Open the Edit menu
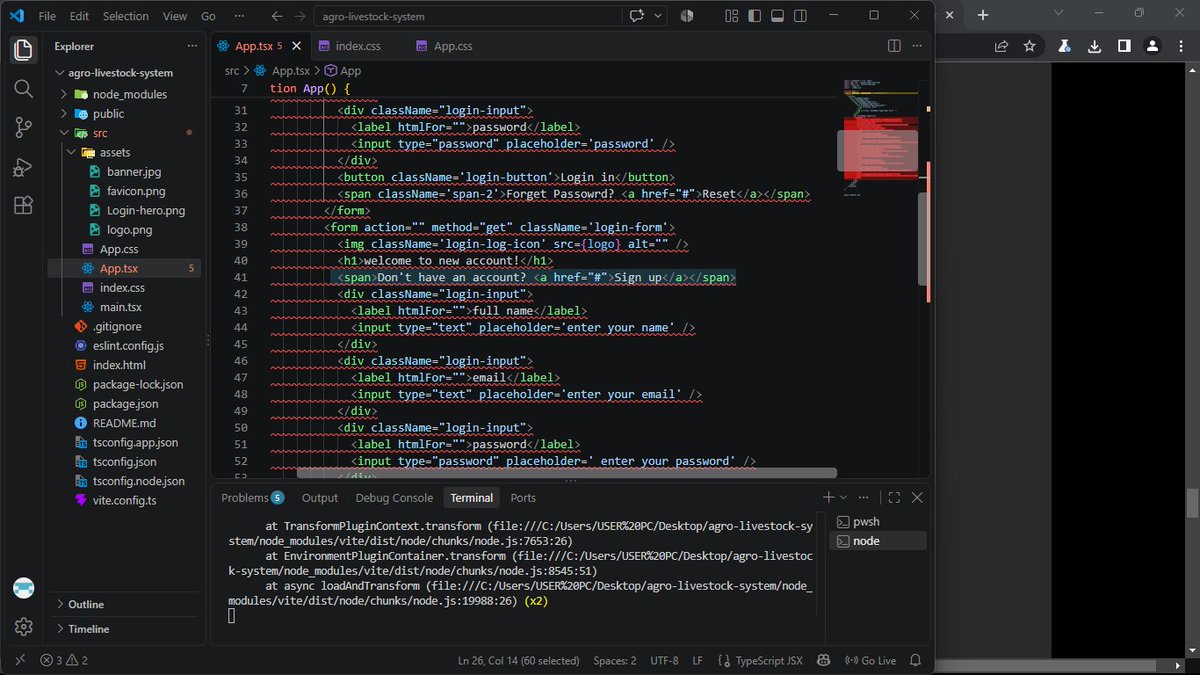 pos(80,16)
